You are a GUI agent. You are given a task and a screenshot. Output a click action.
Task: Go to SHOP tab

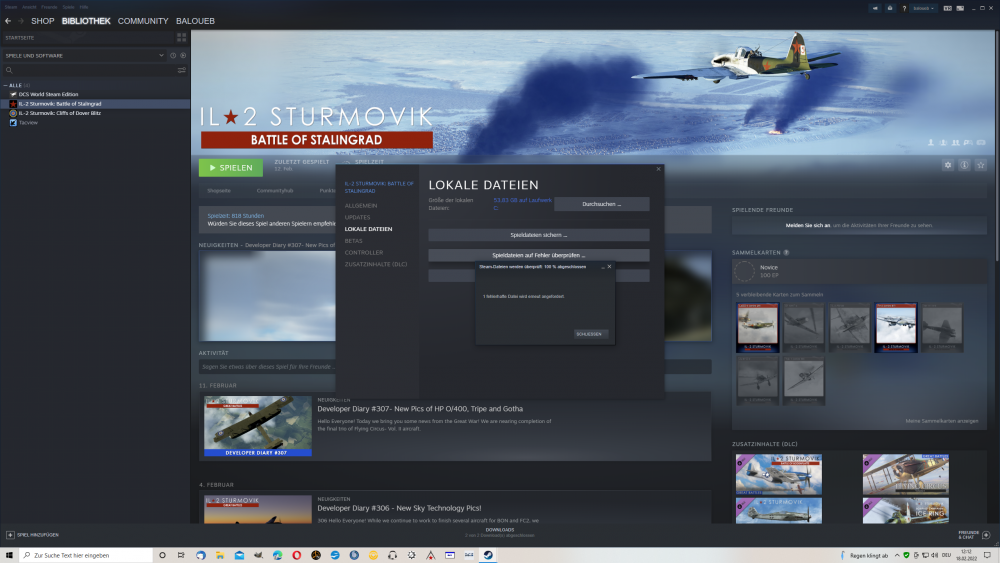[43, 21]
